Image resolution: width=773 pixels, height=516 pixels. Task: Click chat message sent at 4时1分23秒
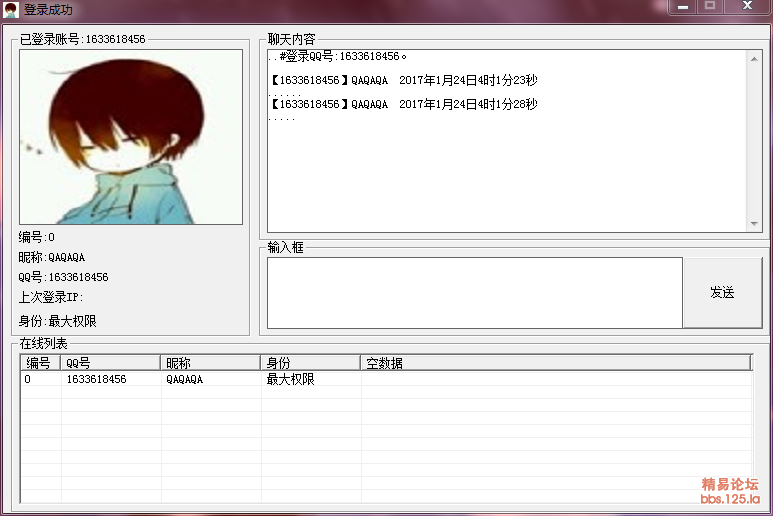click(x=404, y=80)
